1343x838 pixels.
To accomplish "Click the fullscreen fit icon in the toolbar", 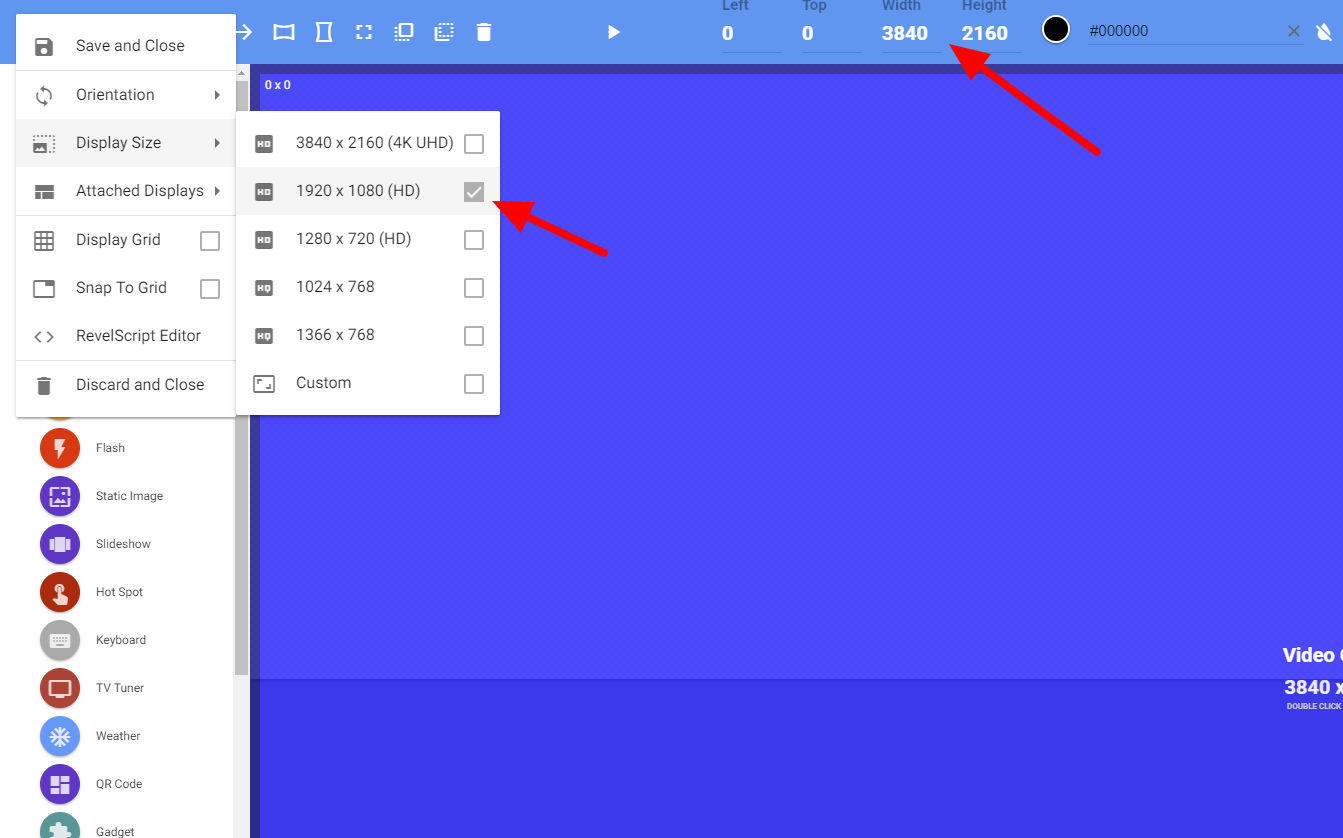I will (x=363, y=31).
